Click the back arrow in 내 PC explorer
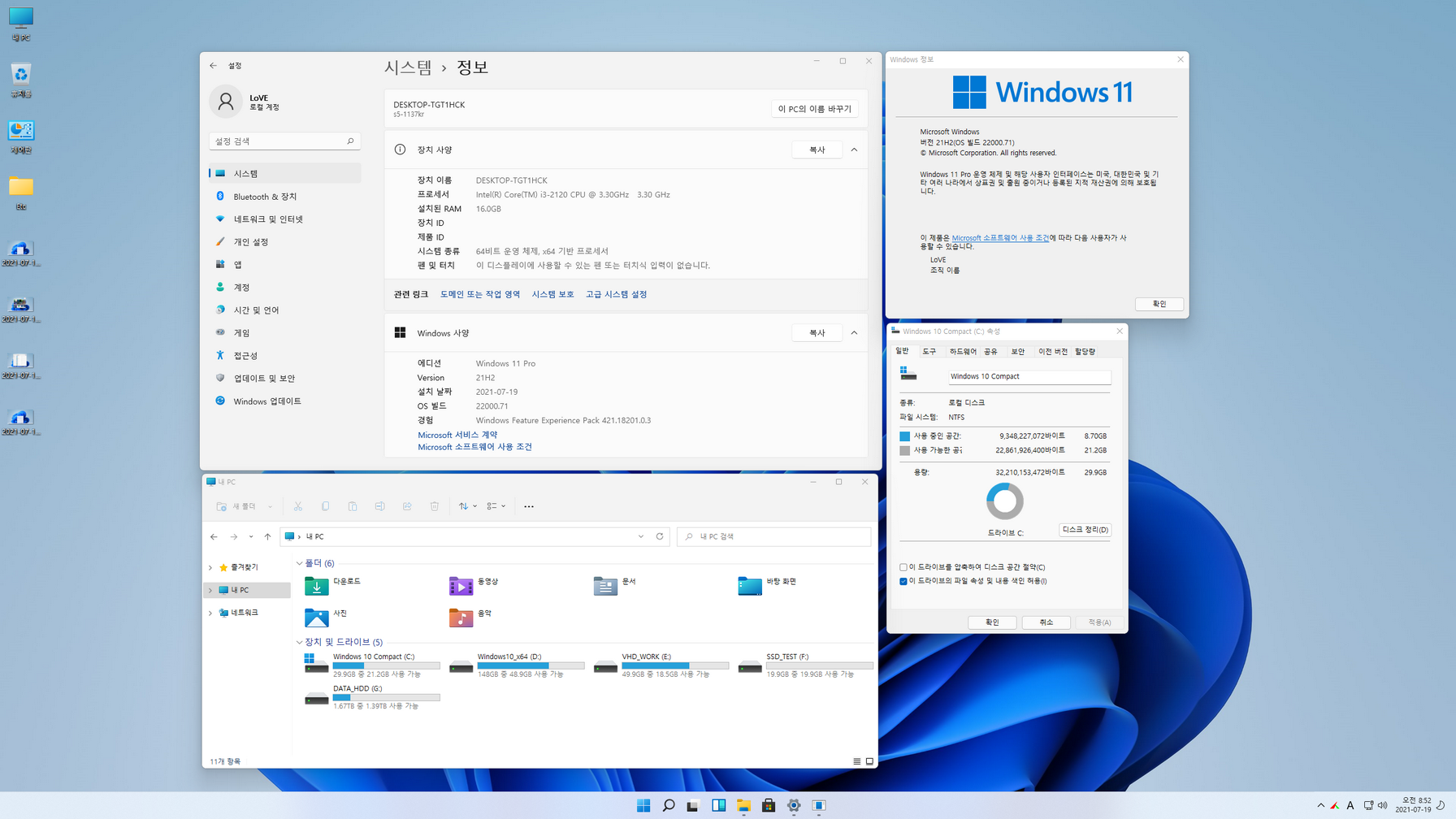 (214, 536)
